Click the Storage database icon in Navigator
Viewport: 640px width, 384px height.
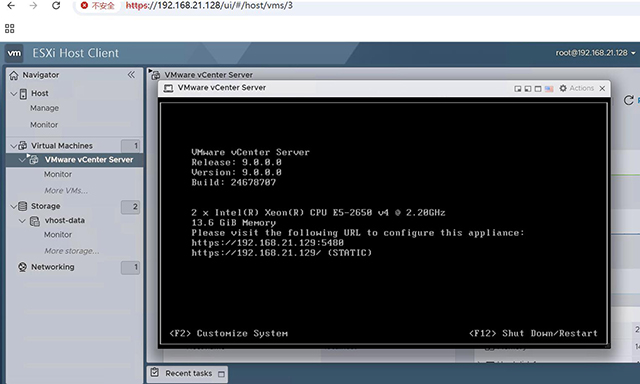click(x=23, y=206)
